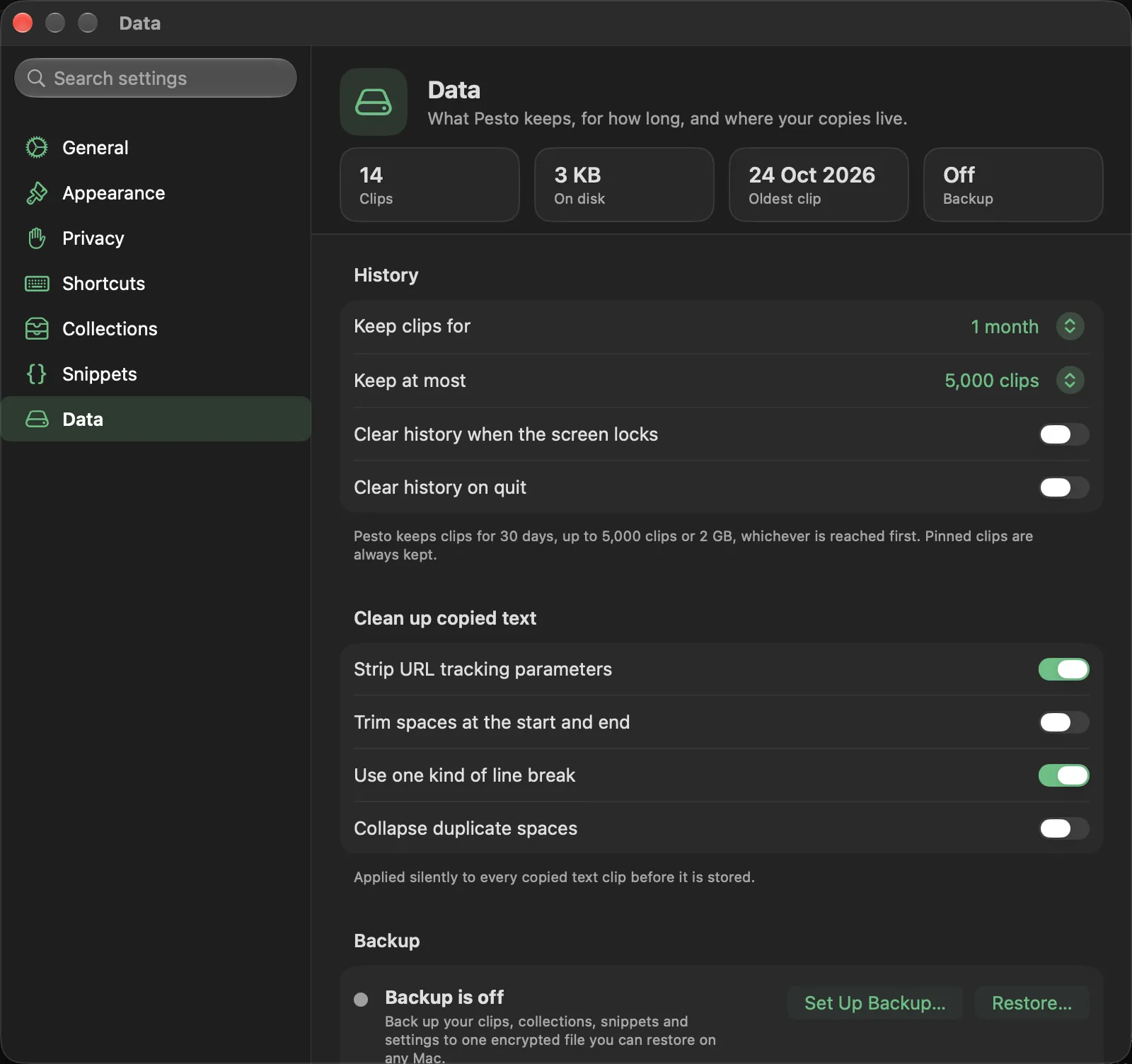This screenshot has width=1132, height=1064.
Task: Click the Shortcuts keyboard icon
Action: click(37, 283)
